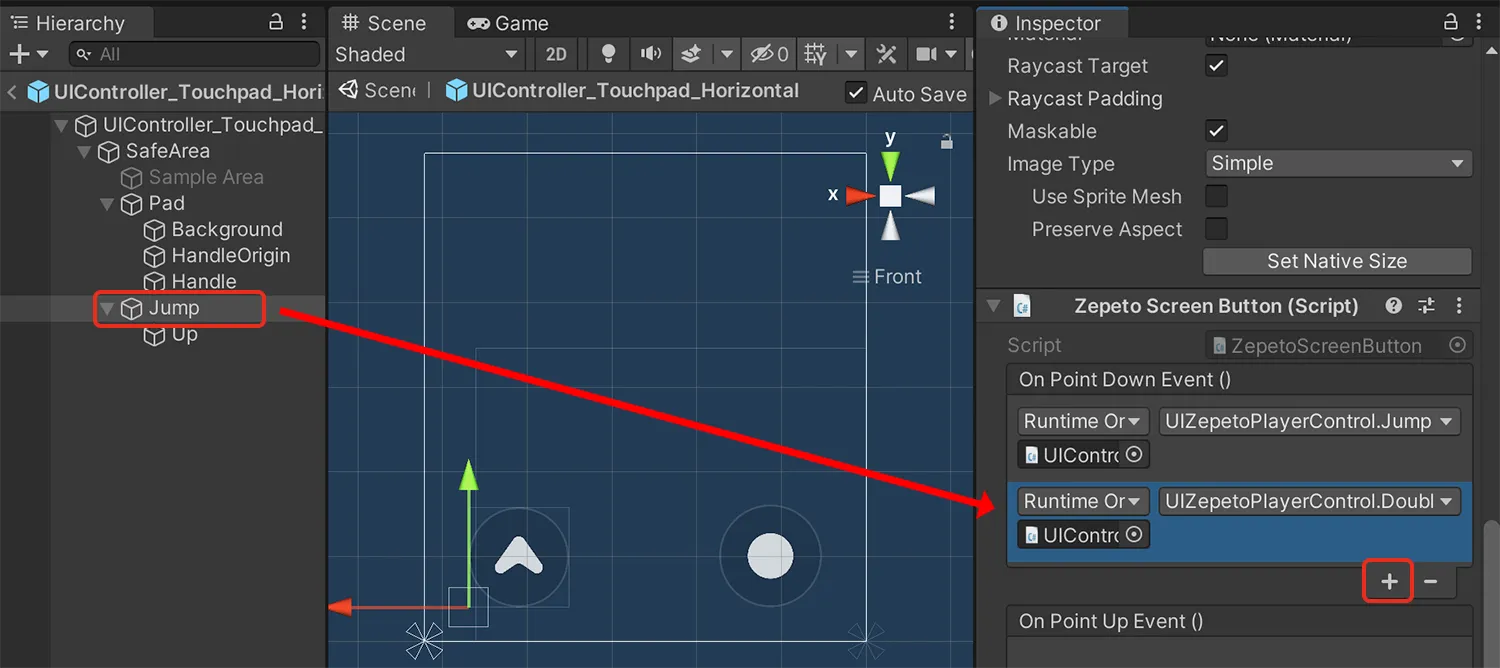This screenshot has width=1500, height=668.
Task: Toggle the Maskable checkbox
Action: click(1216, 131)
